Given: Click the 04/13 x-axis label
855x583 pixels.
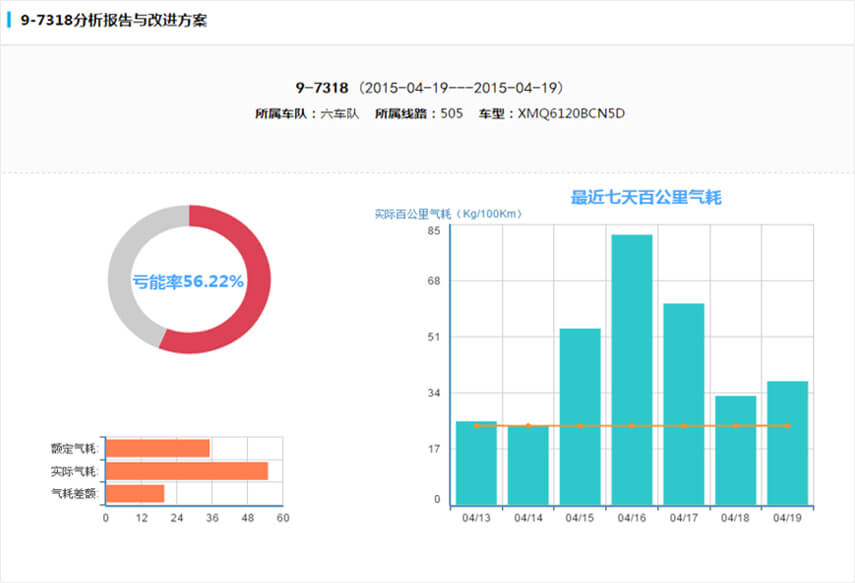Looking at the screenshot, I should pyautogui.click(x=476, y=518).
